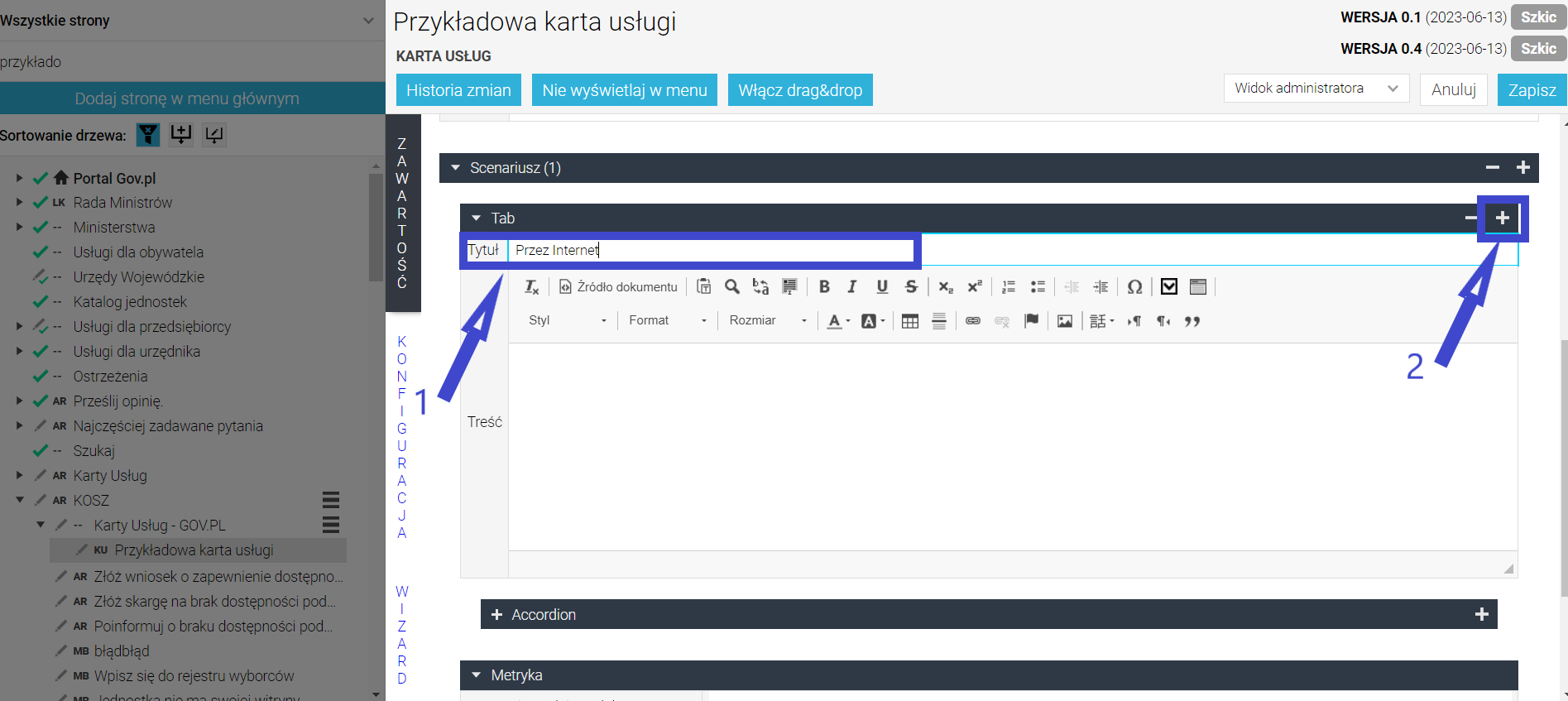
Task: Collapse the Scenariusz (1) section
Action: click(455, 167)
